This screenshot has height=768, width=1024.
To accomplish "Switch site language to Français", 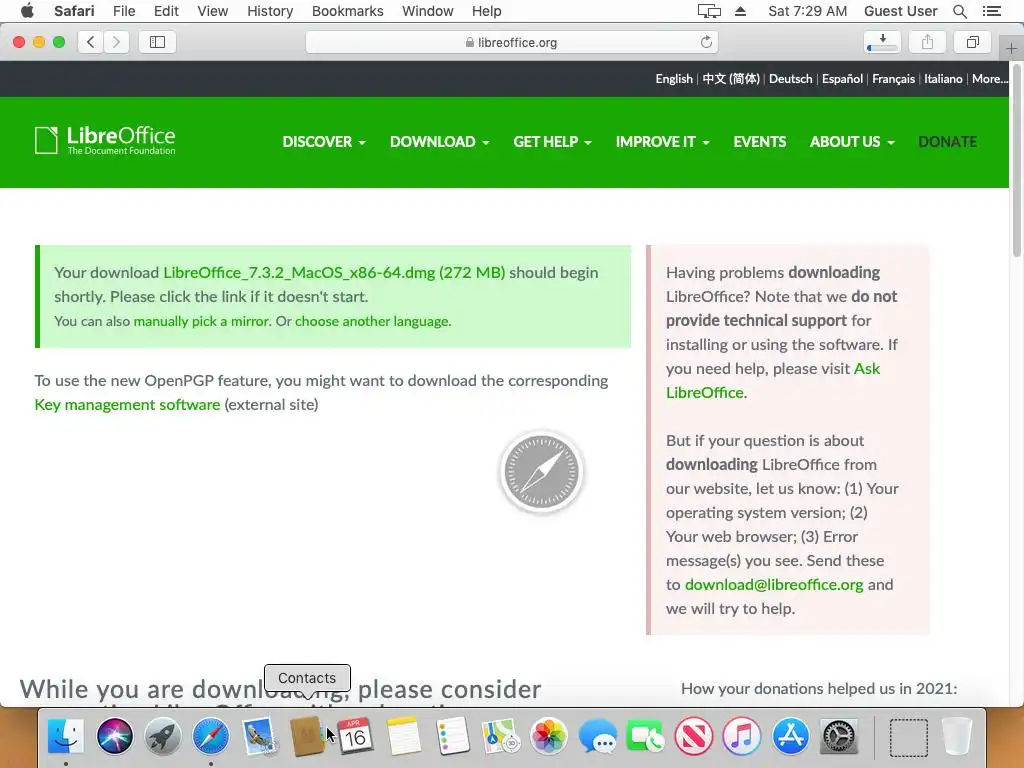I will pyautogui.click(x=893, y=78).
